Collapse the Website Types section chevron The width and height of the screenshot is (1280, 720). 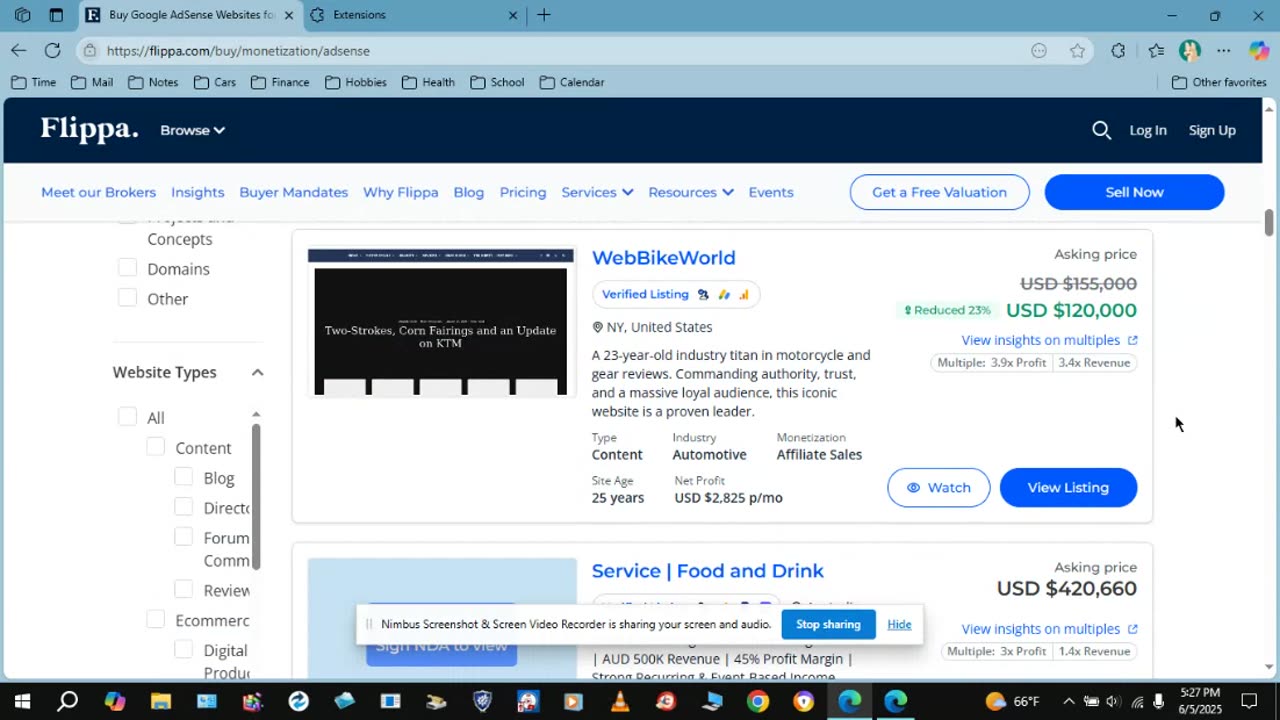[257, 372]
